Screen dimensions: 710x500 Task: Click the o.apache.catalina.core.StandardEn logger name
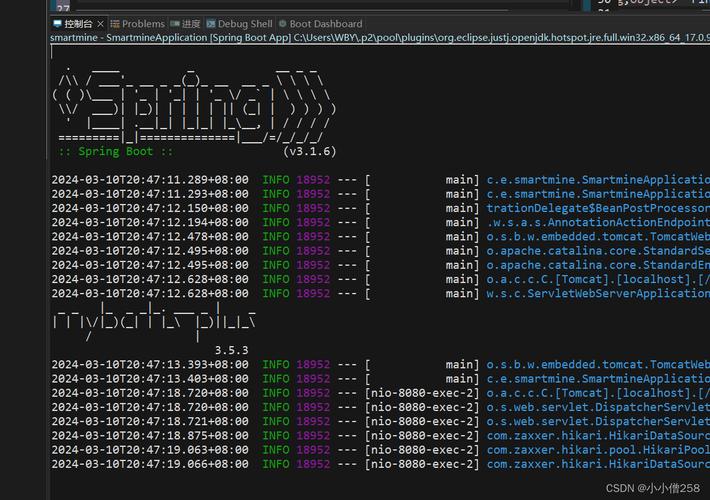[598, 265]
